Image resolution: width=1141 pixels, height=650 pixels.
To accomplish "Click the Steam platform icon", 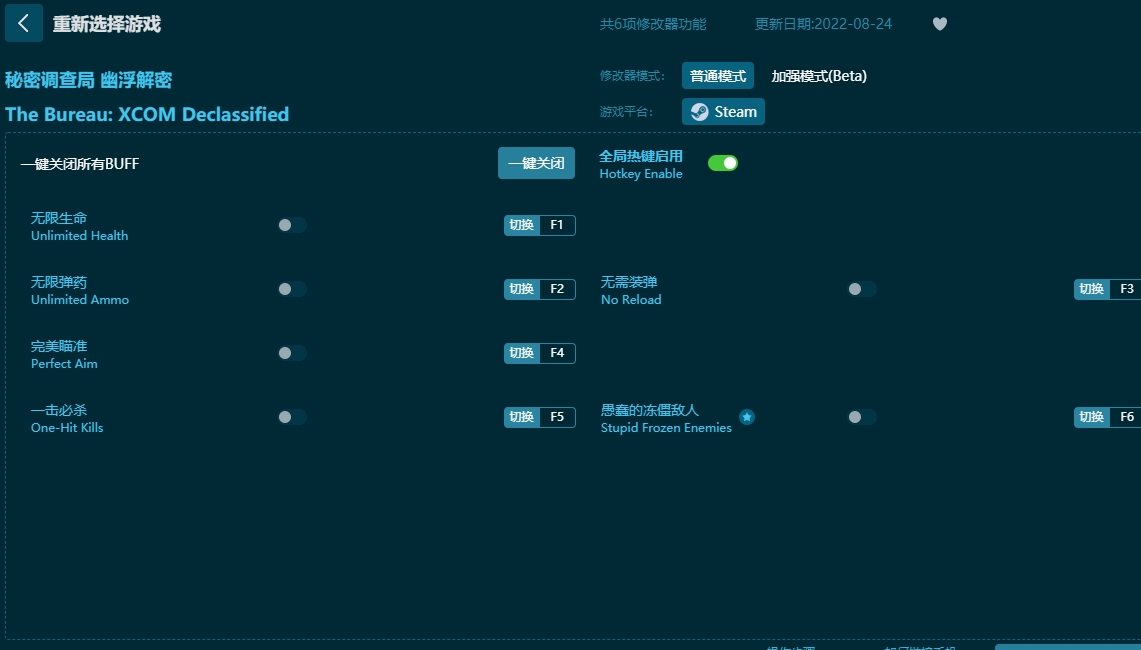I will pyautogui.click(x=722, y=112).
